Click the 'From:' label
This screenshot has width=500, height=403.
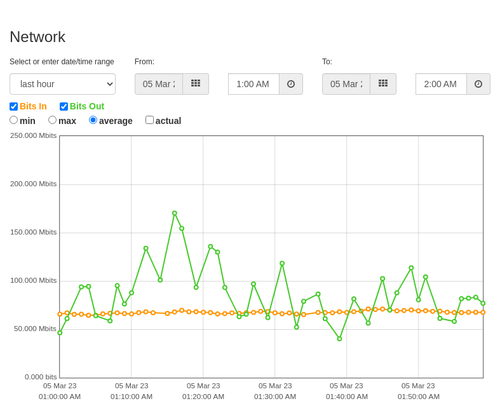[x=144, y=62]
